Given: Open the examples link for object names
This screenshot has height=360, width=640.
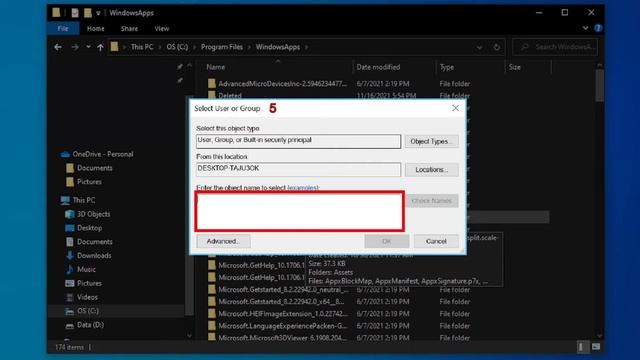Looking at the screenshot, I should click(303, 188).
